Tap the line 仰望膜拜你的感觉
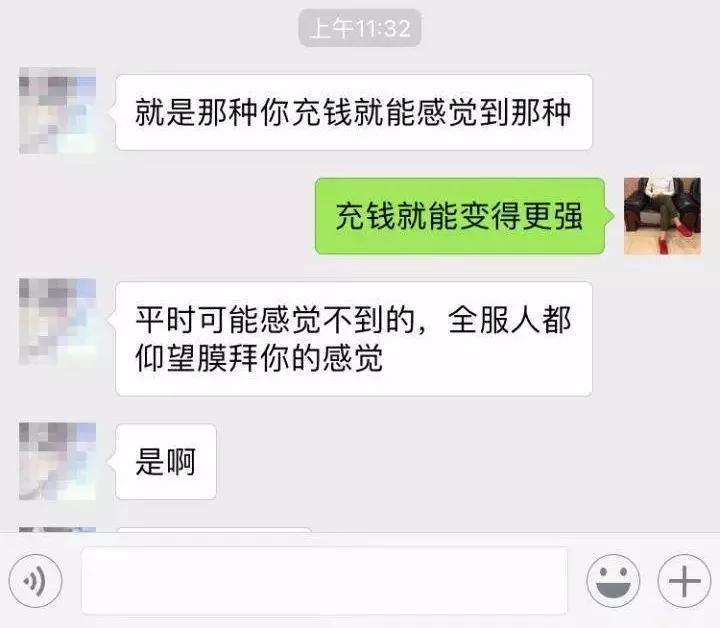720x628 pixels. pyautogui.click(x=259, y=358)
